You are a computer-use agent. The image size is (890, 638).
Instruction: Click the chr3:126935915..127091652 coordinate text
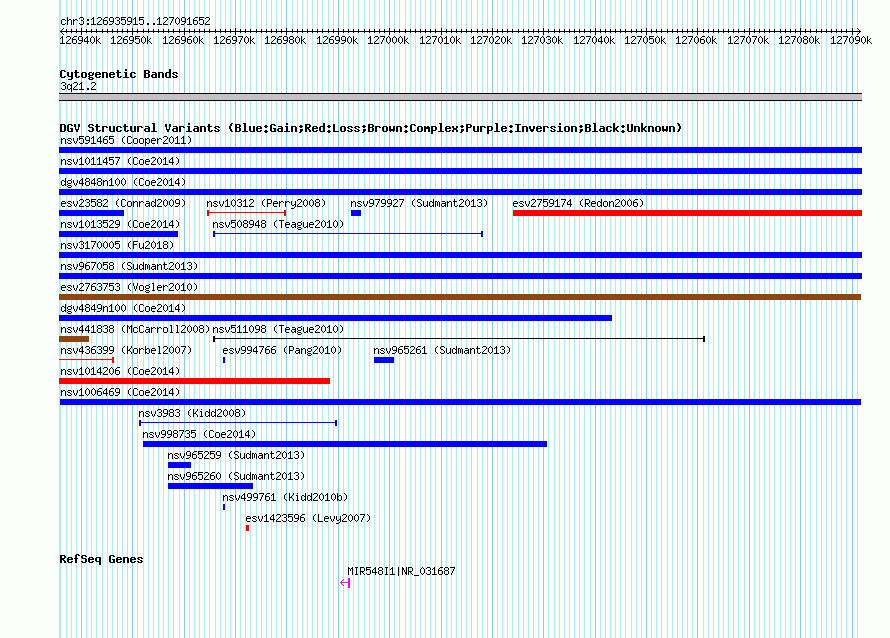135,21
